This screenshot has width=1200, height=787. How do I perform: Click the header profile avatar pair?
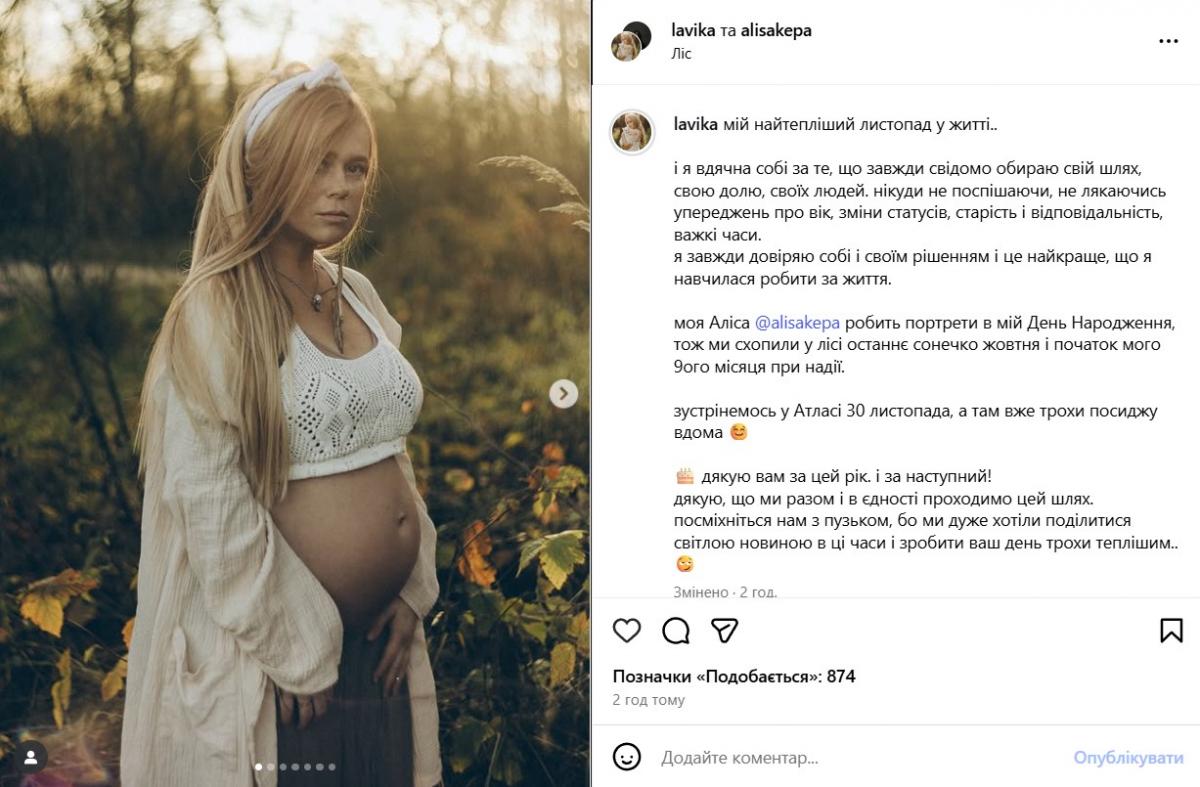pyautogui.click(x=631, y=41)
